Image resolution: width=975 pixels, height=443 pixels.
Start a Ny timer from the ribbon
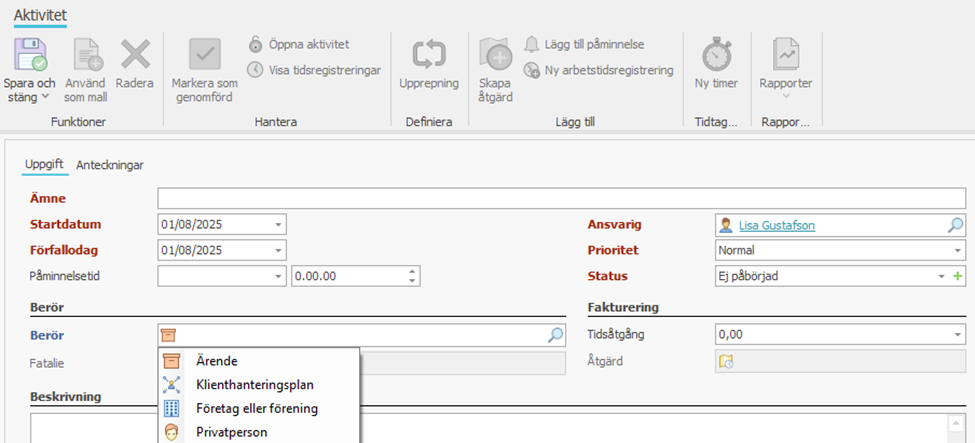pyautogui.click(x=716, y=55)
